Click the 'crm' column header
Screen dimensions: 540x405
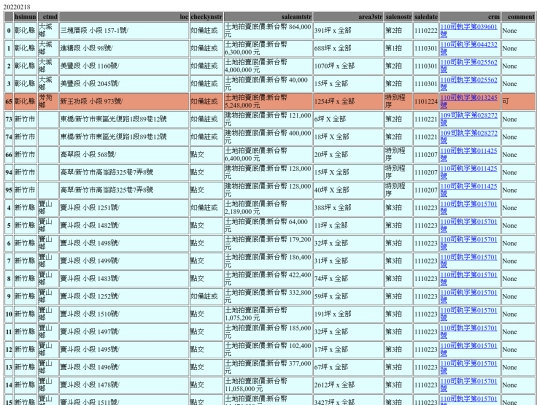point(470,17)
